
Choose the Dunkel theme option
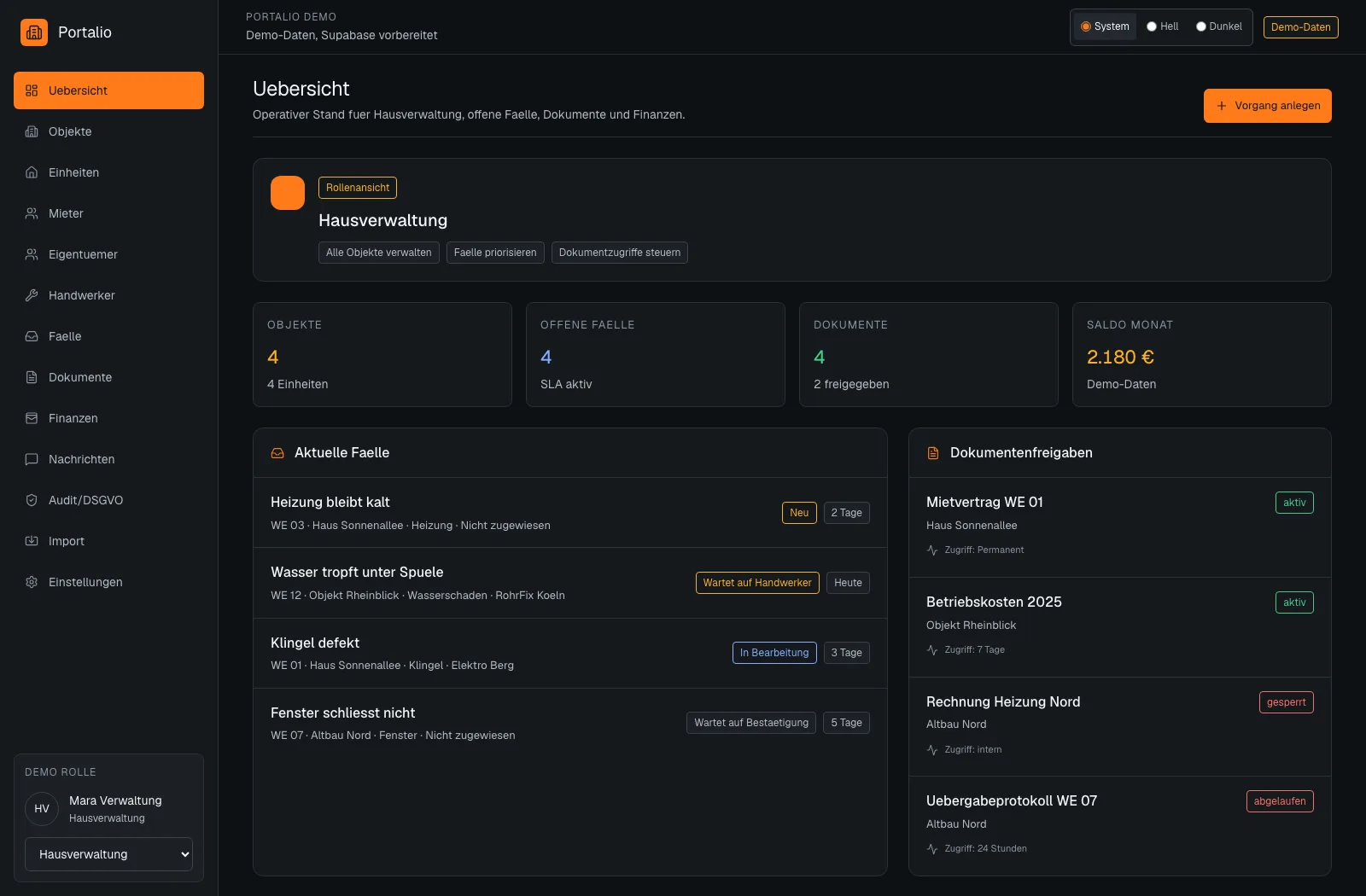click(1200, 26)
